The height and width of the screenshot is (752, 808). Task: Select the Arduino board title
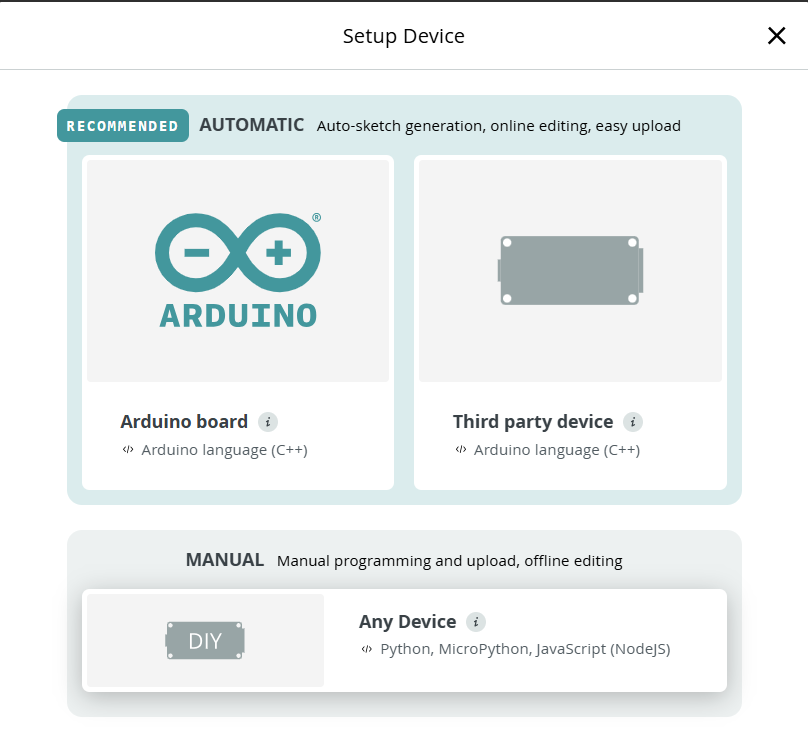coord(184,421)
